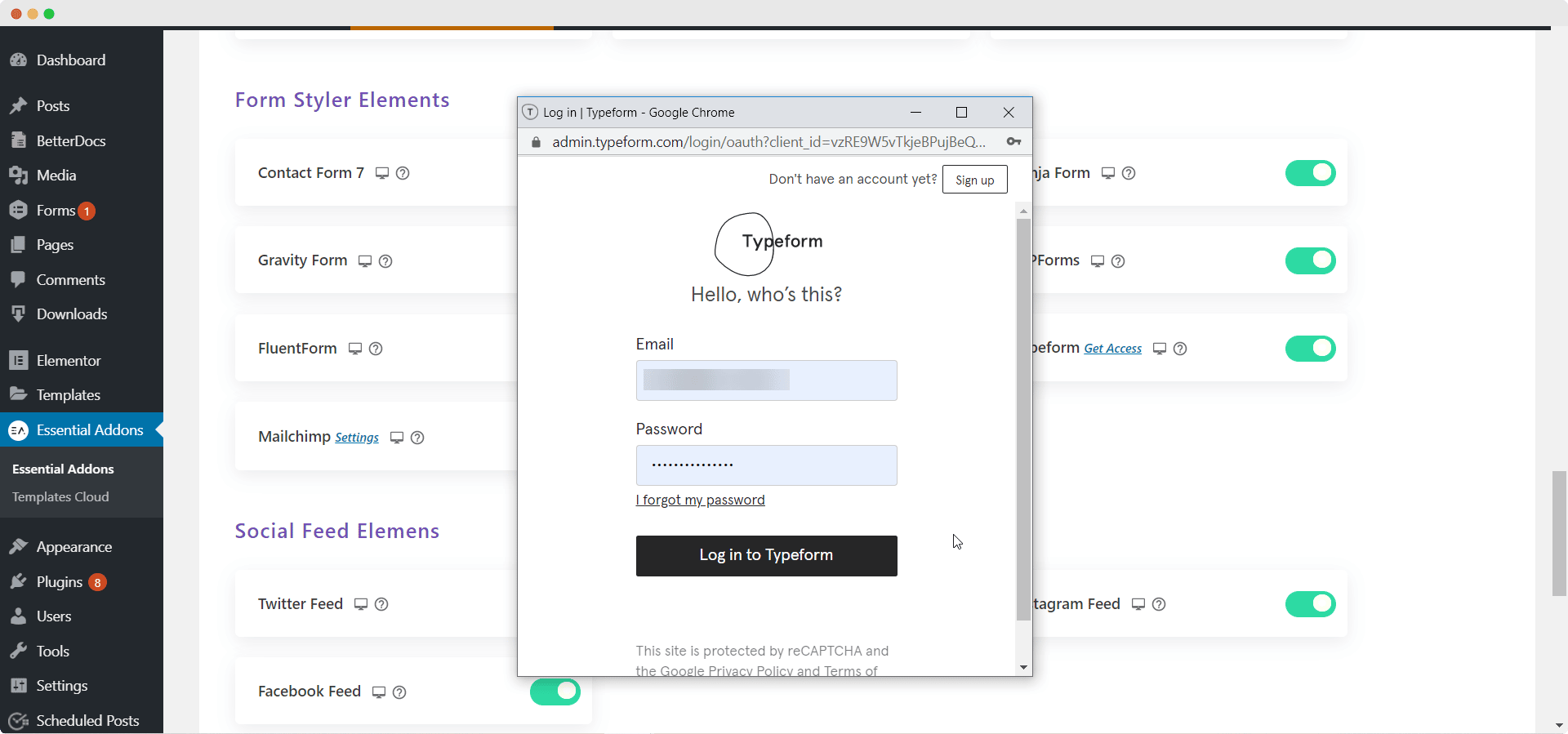
Task: Click the Tools wrench icon
Action: coord(18,652)
